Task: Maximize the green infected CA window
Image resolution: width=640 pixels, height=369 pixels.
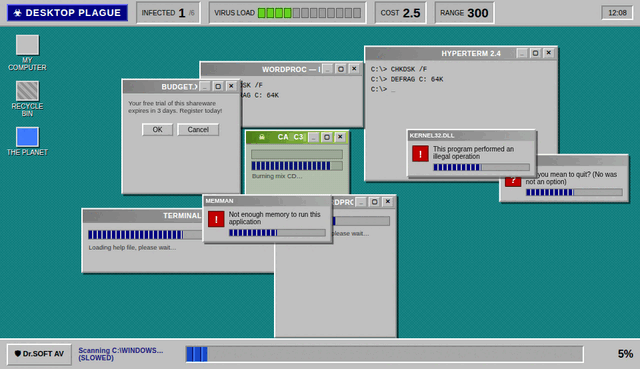Action: (x=327, y=137)
